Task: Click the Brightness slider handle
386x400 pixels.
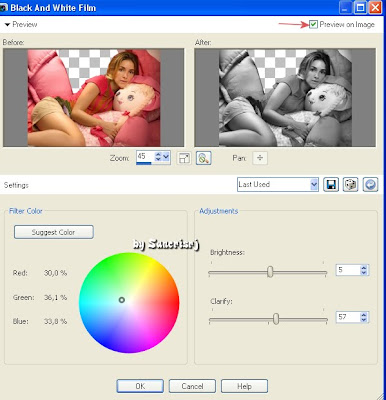Action: [x=270, y=272]
